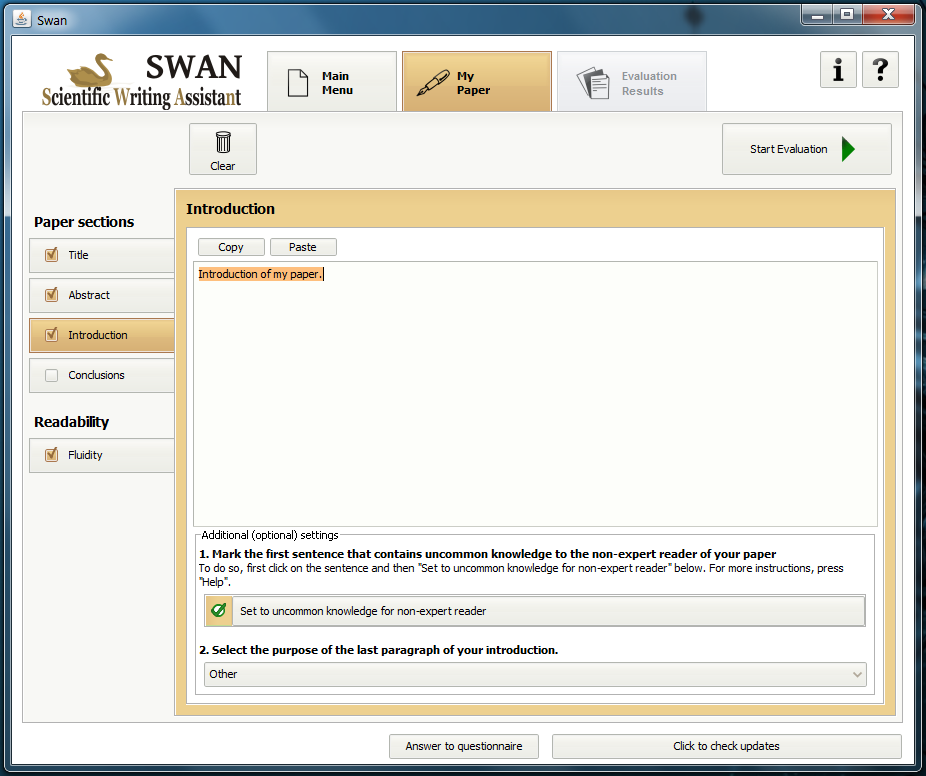This screenshot has height=776, width=926.
Task: Enable the Conclusions section checkbox
Action: (51, 375)
